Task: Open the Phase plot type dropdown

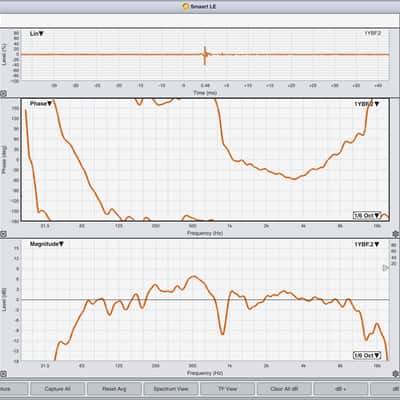Action: coord(41,104)
